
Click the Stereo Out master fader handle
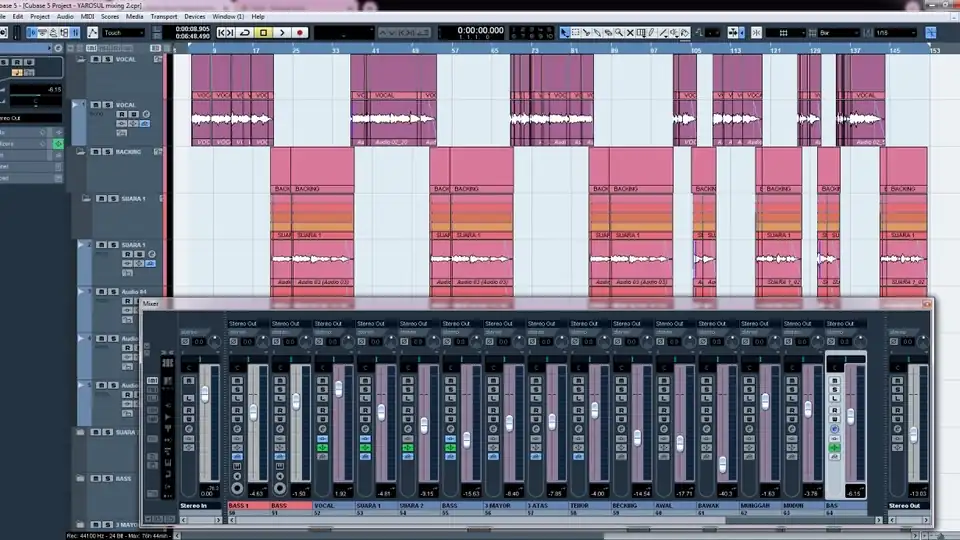pyautogui.click(x=913, y=435)
